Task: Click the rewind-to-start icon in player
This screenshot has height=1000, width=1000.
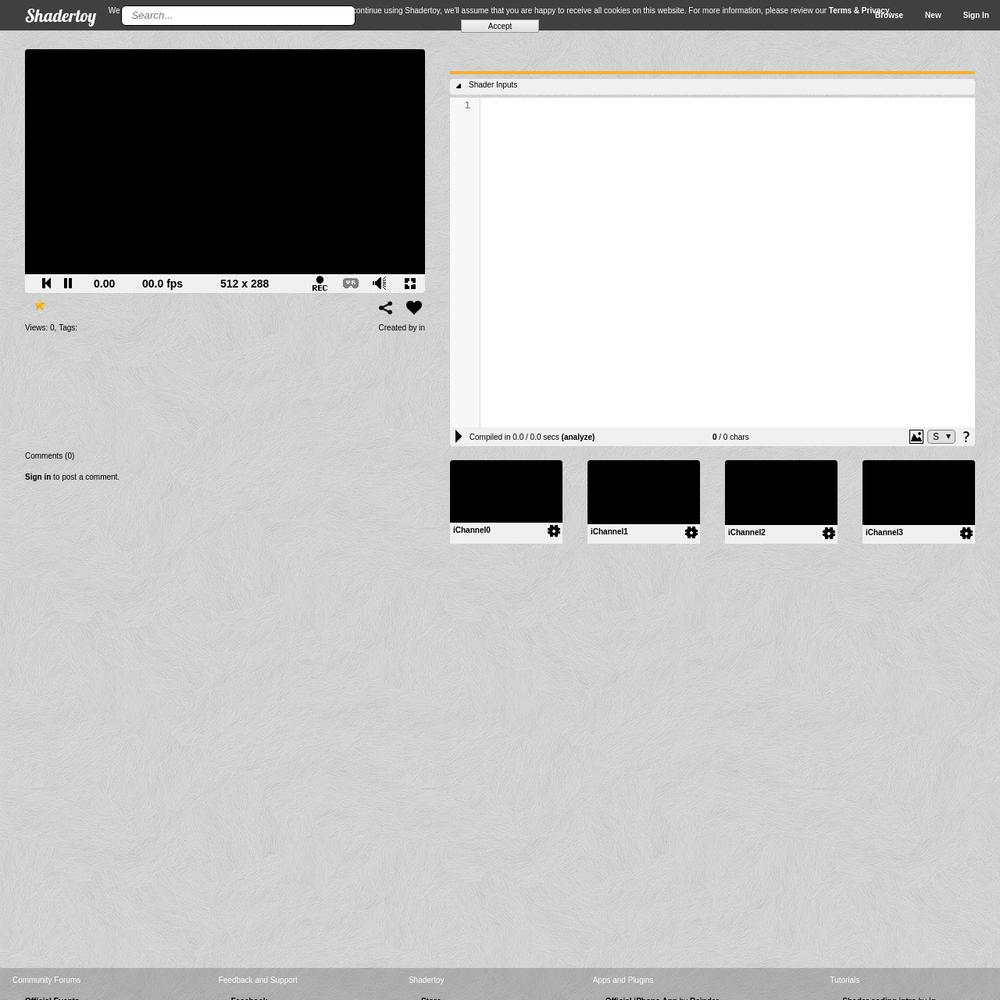Action: click(47, 283)
